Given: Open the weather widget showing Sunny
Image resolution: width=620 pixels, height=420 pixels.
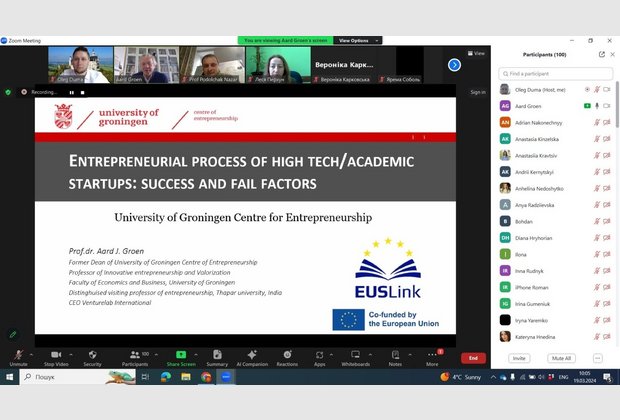Looking at the screenshot, I should (x=461, y=377).
